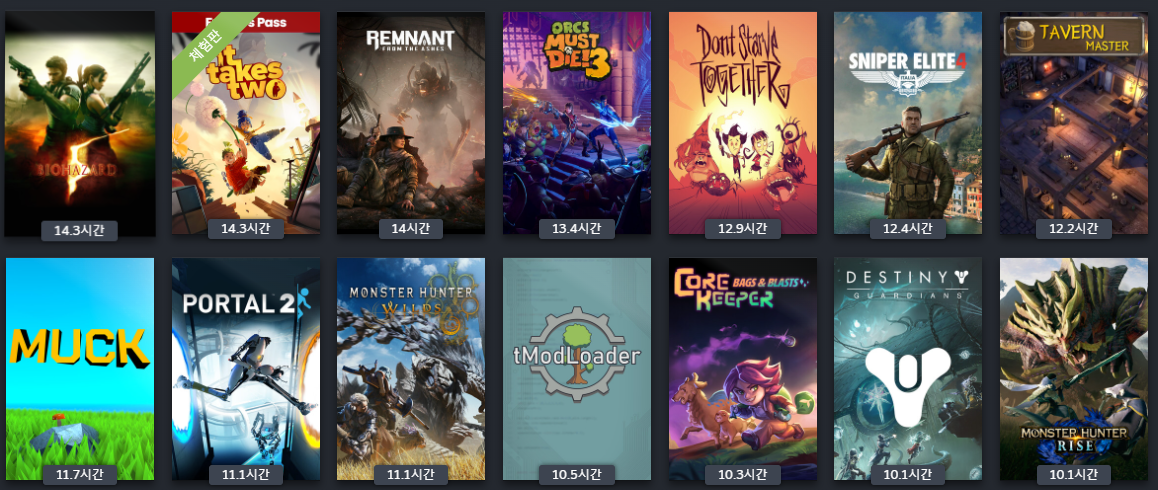Click the Tavern Master beer mug logo
1158x490 pixels.
click(1021, 37)
